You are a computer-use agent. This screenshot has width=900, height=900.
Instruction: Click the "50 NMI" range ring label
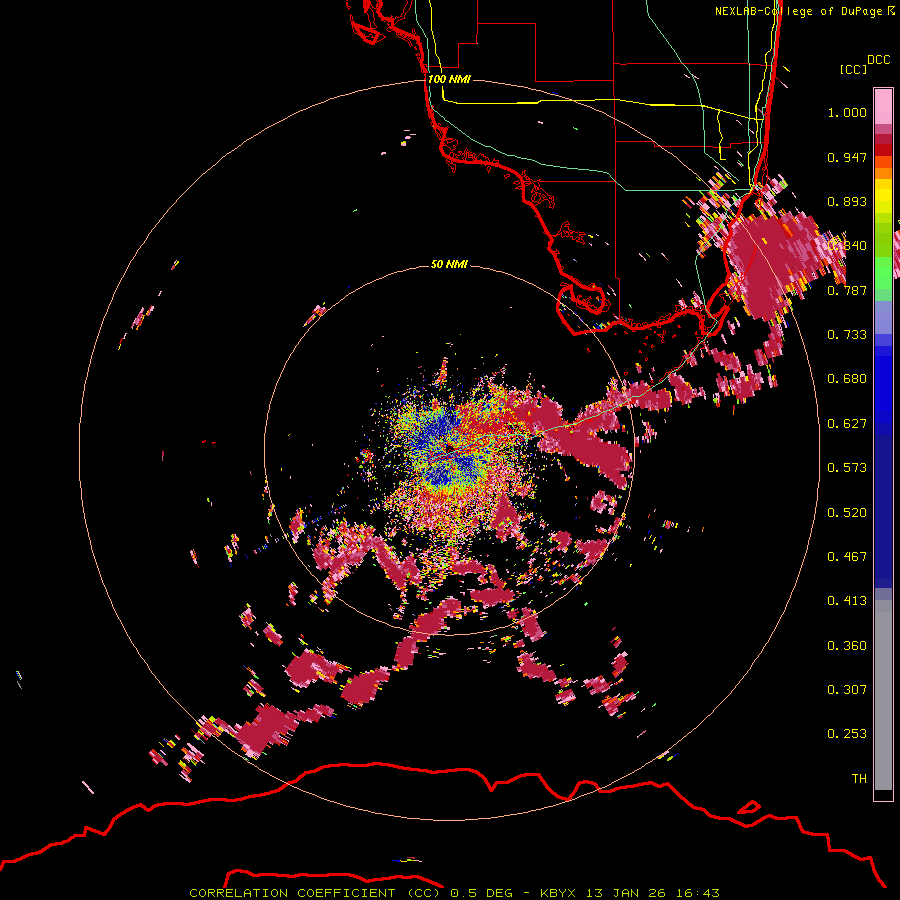point(449,265)
